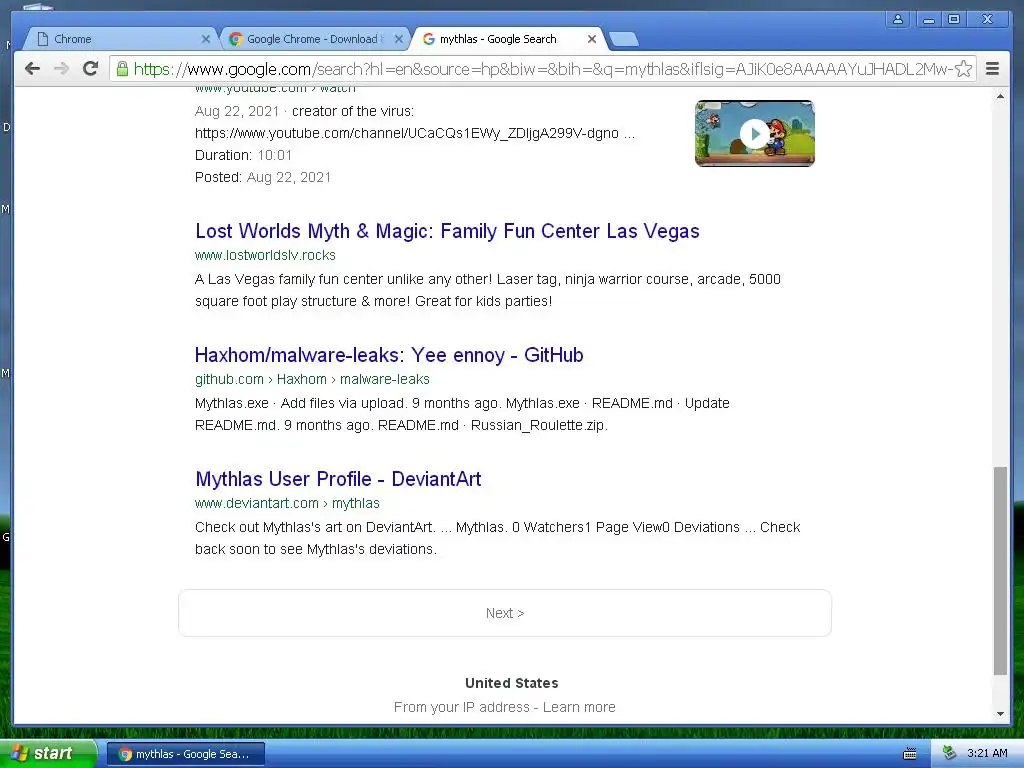
Task: Click mythlas Google Search taskbar button
Action: point(185,754)
